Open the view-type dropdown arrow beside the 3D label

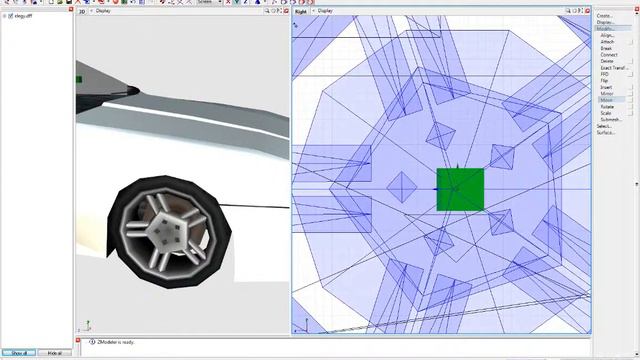(91, 11)
